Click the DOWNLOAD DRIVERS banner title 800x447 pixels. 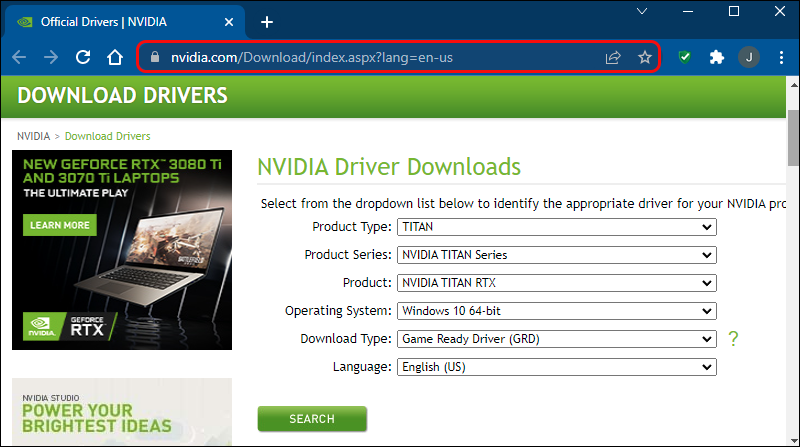pos(122,95)
